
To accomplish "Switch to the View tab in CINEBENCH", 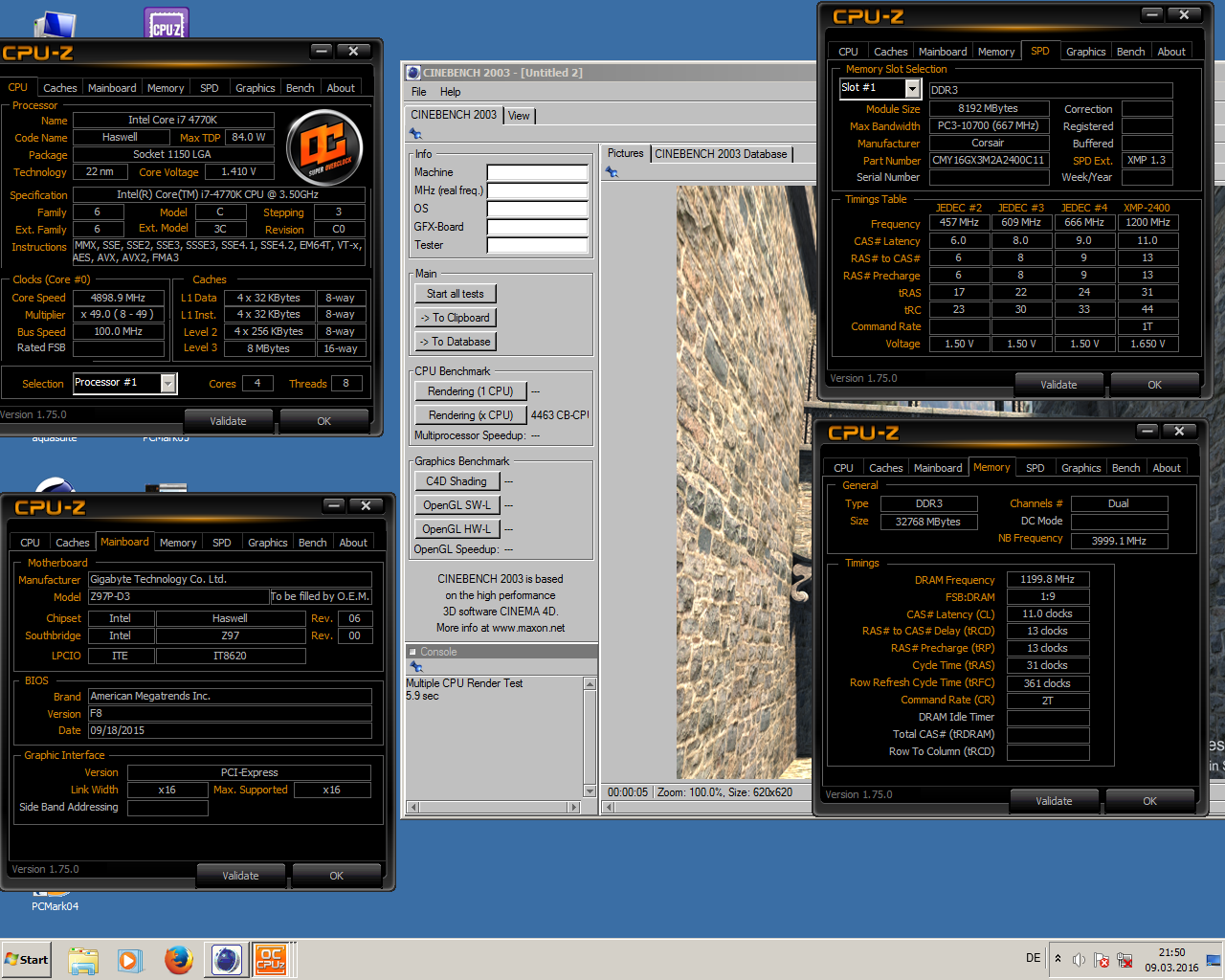I will coord(519,116).
